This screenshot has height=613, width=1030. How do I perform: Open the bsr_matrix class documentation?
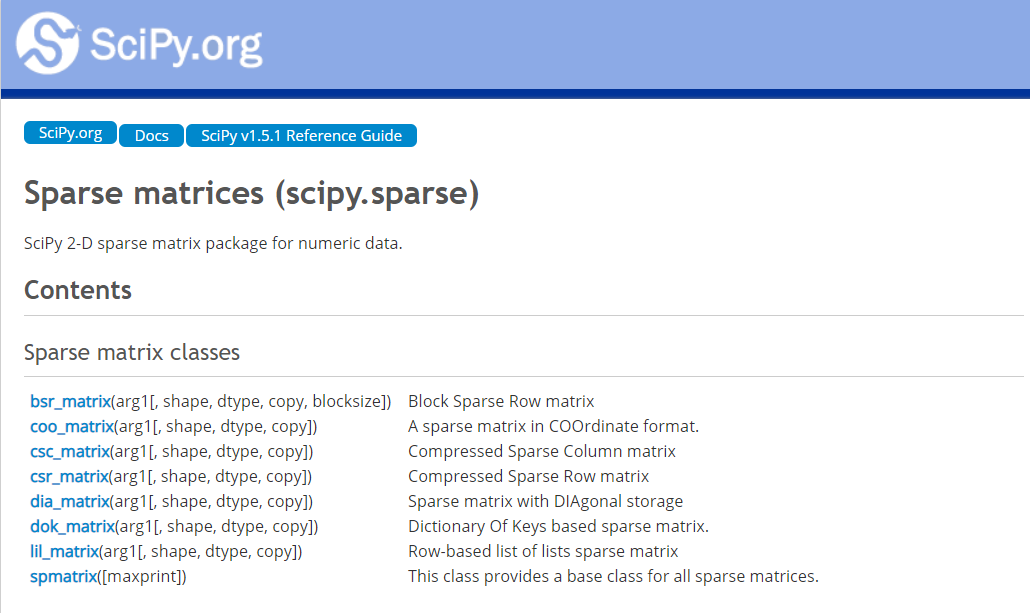pyautogui.click(x=69, y=400)
